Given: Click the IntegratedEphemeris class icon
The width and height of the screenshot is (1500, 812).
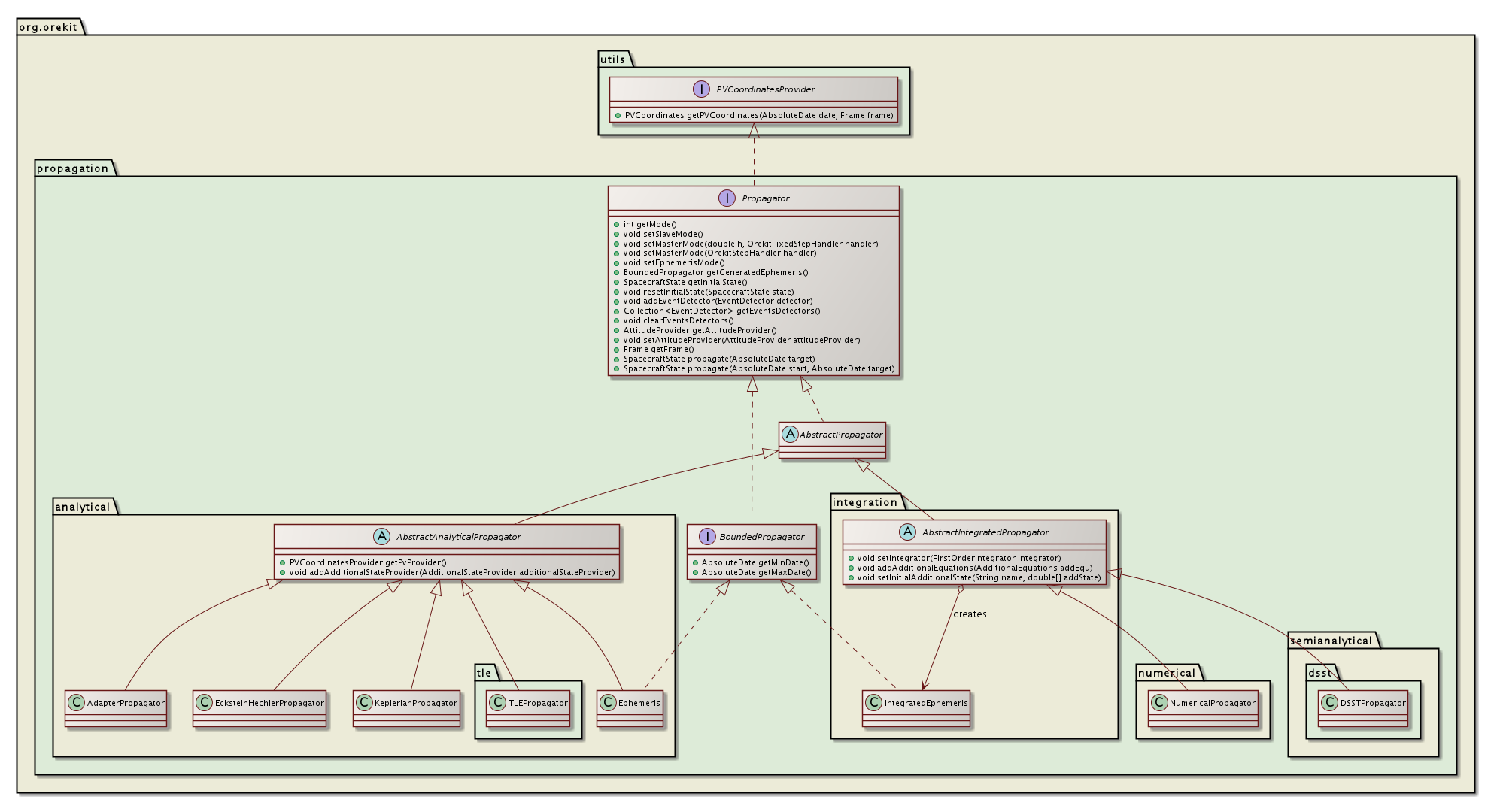Looking at the screenshot, I should 873,703.
